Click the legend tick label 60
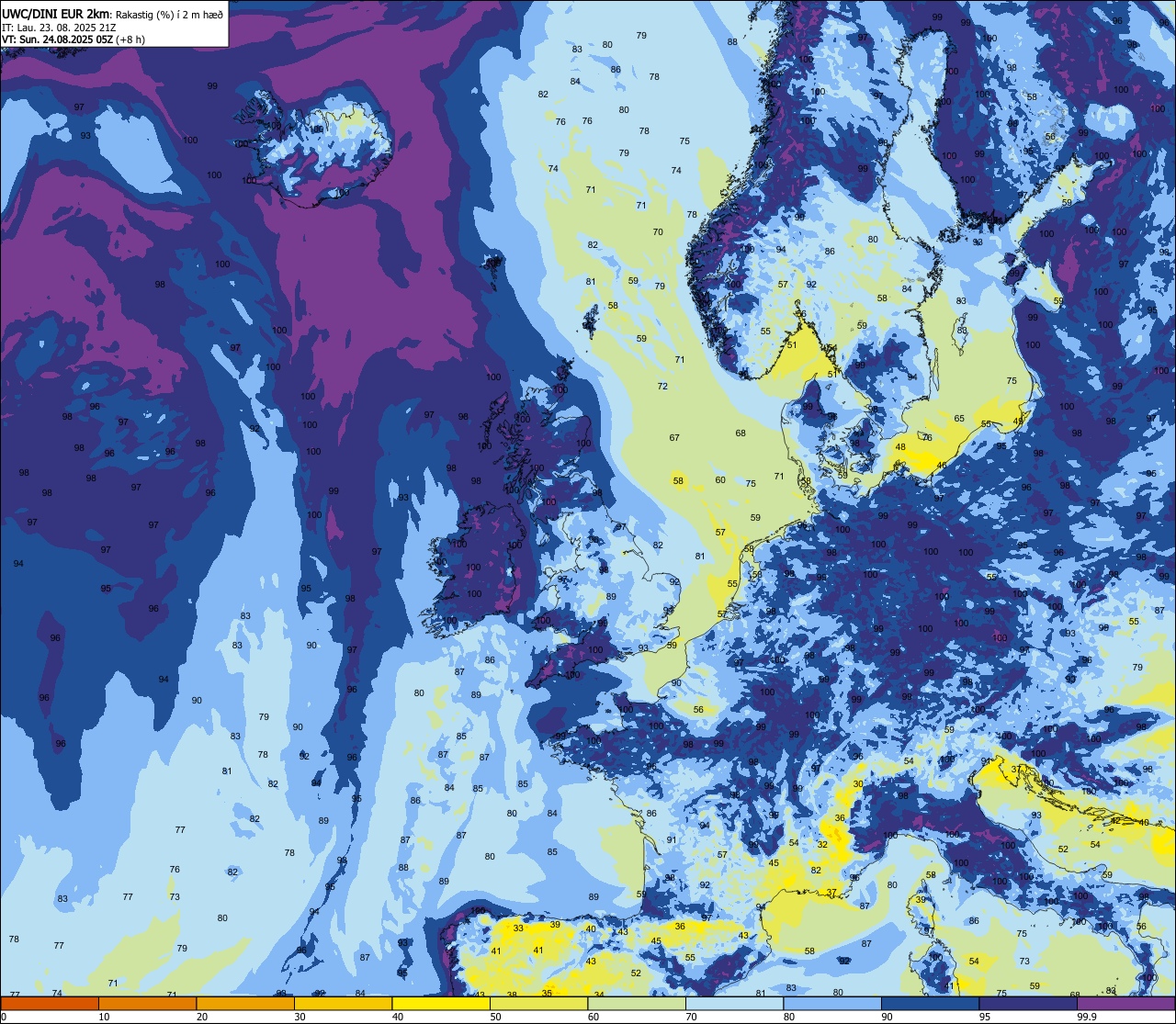The width and height of the screenshot is (1176, 1024). [594, 1017]
